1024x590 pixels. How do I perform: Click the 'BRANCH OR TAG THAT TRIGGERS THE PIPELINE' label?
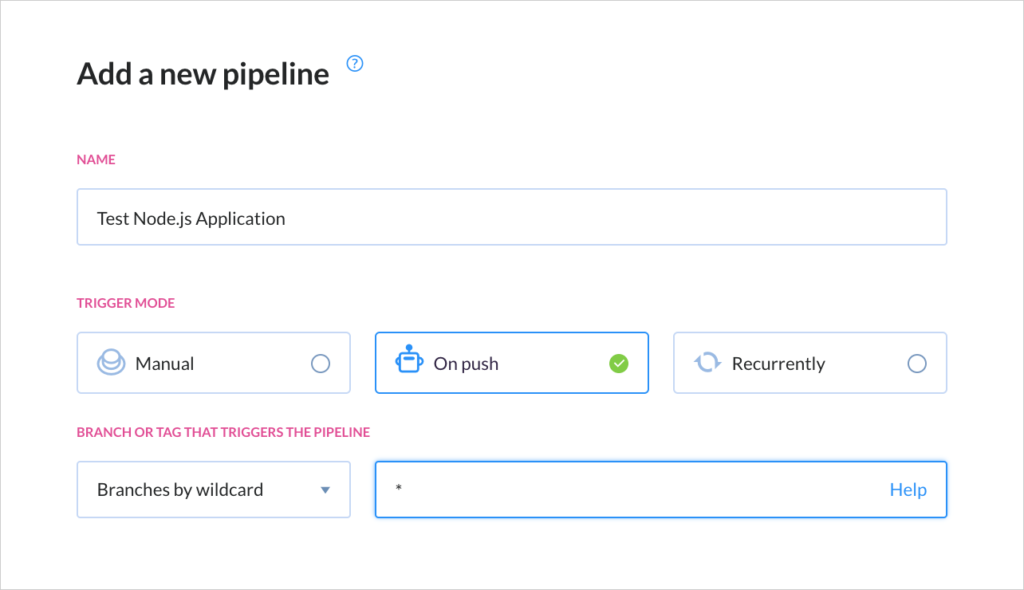(x=223, y=433)
